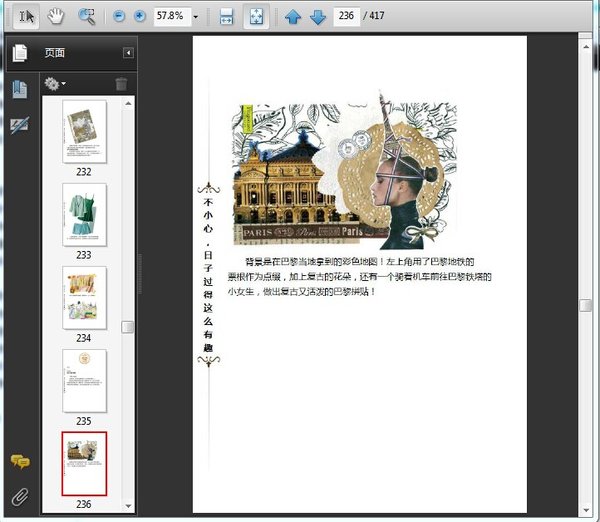Open the signatures panel tab
This screenshot has width=600, height=522.
pos(19,125)
